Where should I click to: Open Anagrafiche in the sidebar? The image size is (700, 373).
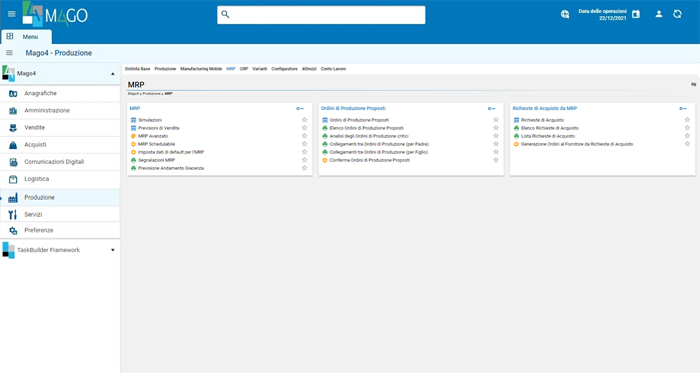60,93
